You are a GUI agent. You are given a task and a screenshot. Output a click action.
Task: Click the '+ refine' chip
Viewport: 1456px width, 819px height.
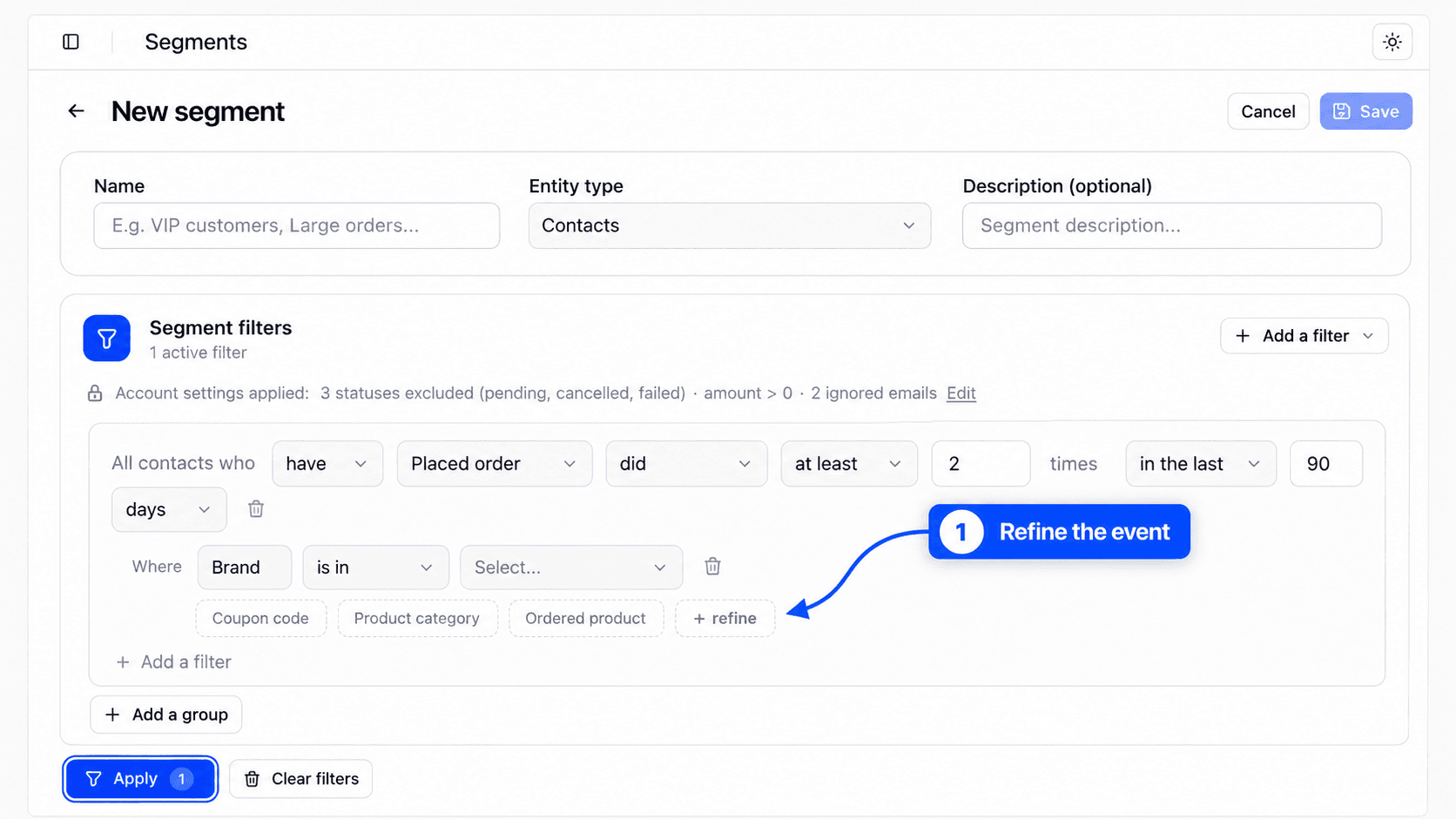pyautogui.click(x=725, y=618)
